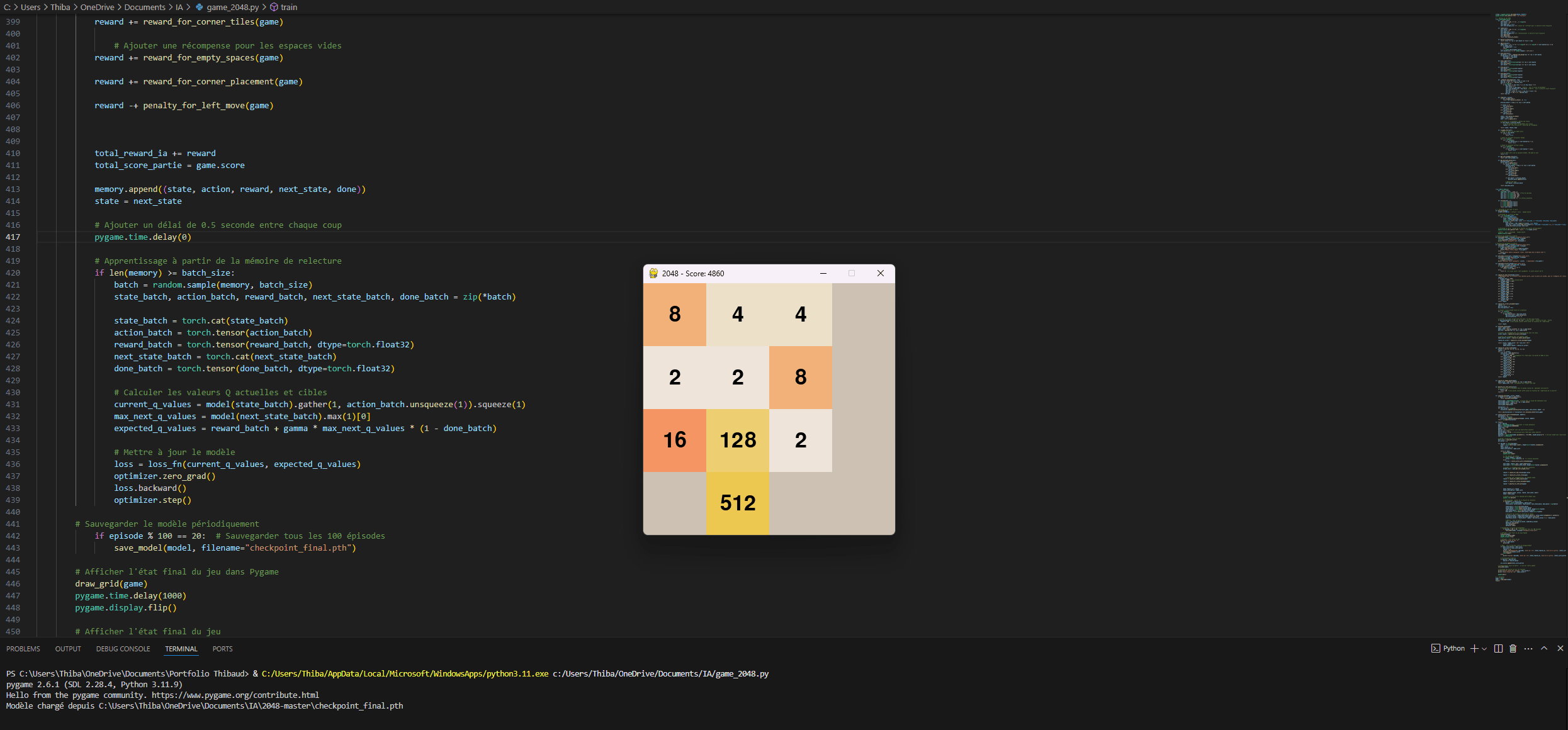This screenshot has width=1568, height=730.
Task: Switch to the OUTPUT tab
Action: [x=68, y=649]
